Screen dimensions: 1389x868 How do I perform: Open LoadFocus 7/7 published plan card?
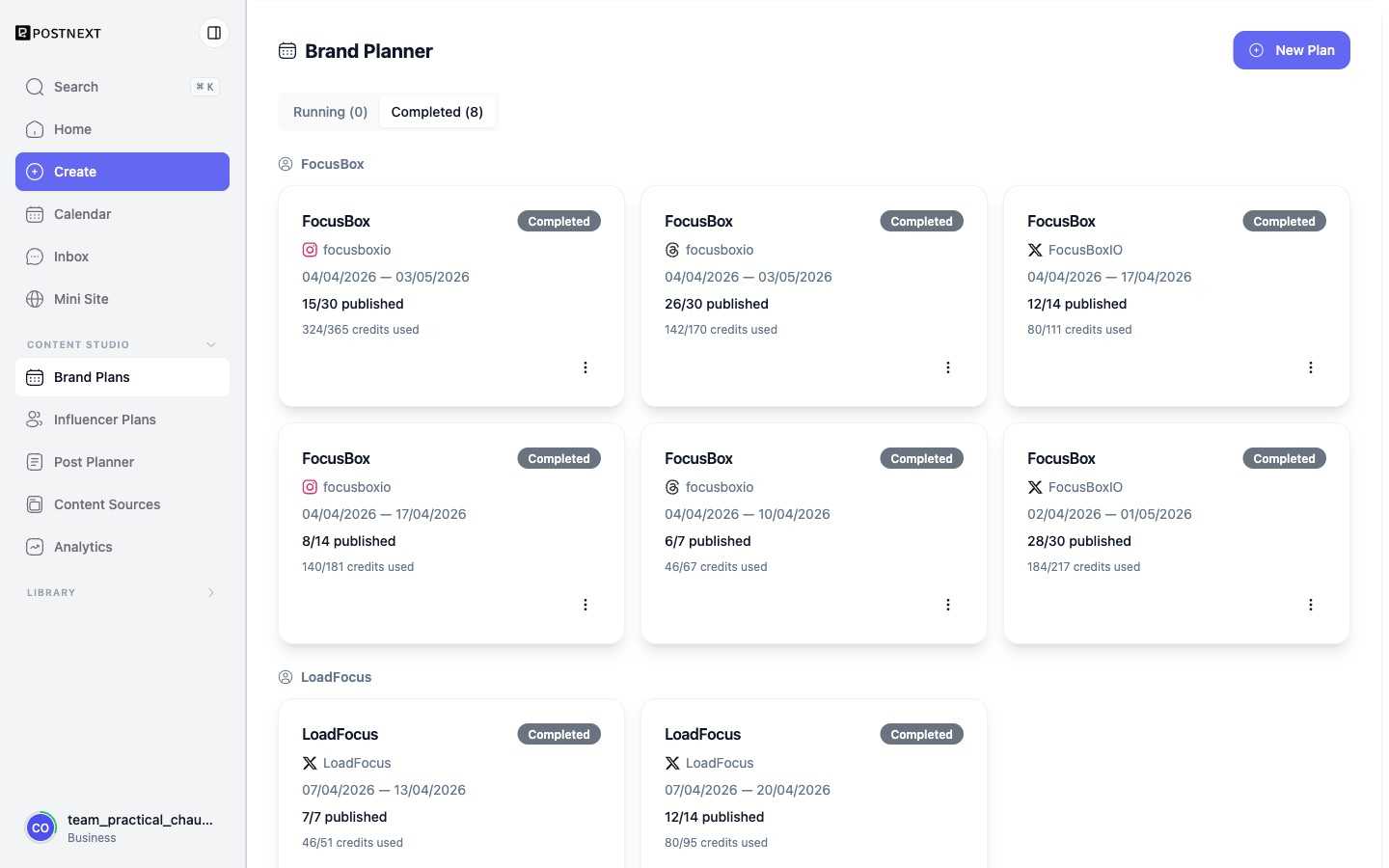click(451, 784)
